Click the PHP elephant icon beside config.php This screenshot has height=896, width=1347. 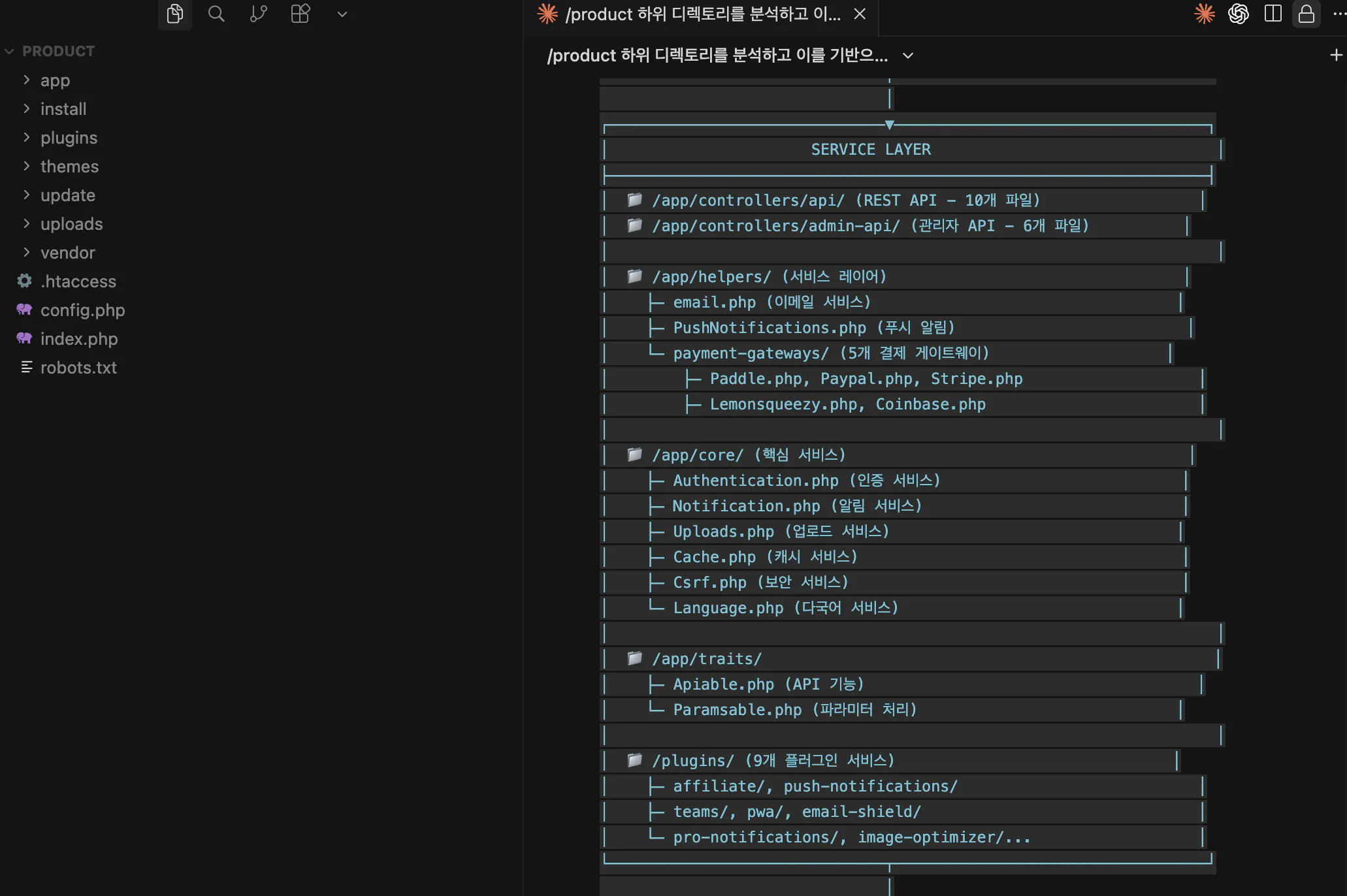[x=24, y=310]
